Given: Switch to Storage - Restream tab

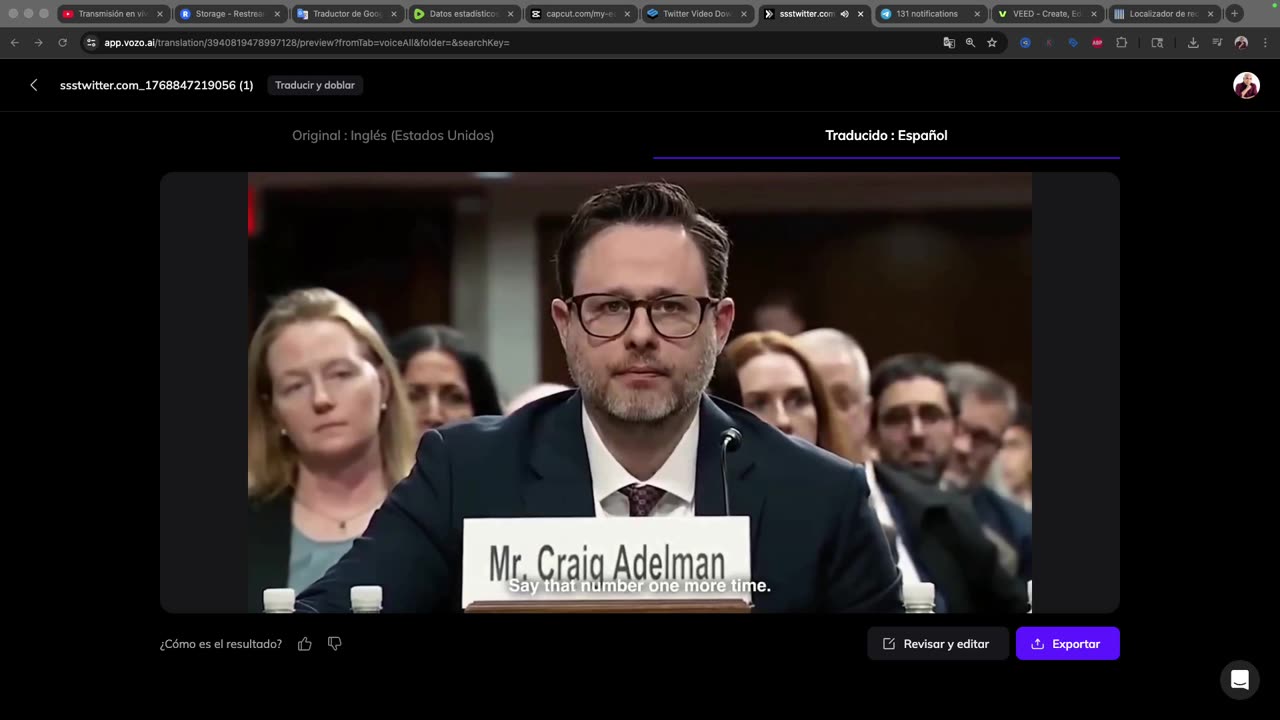Looking at the screenshot, I should click(x=229, y=14).
